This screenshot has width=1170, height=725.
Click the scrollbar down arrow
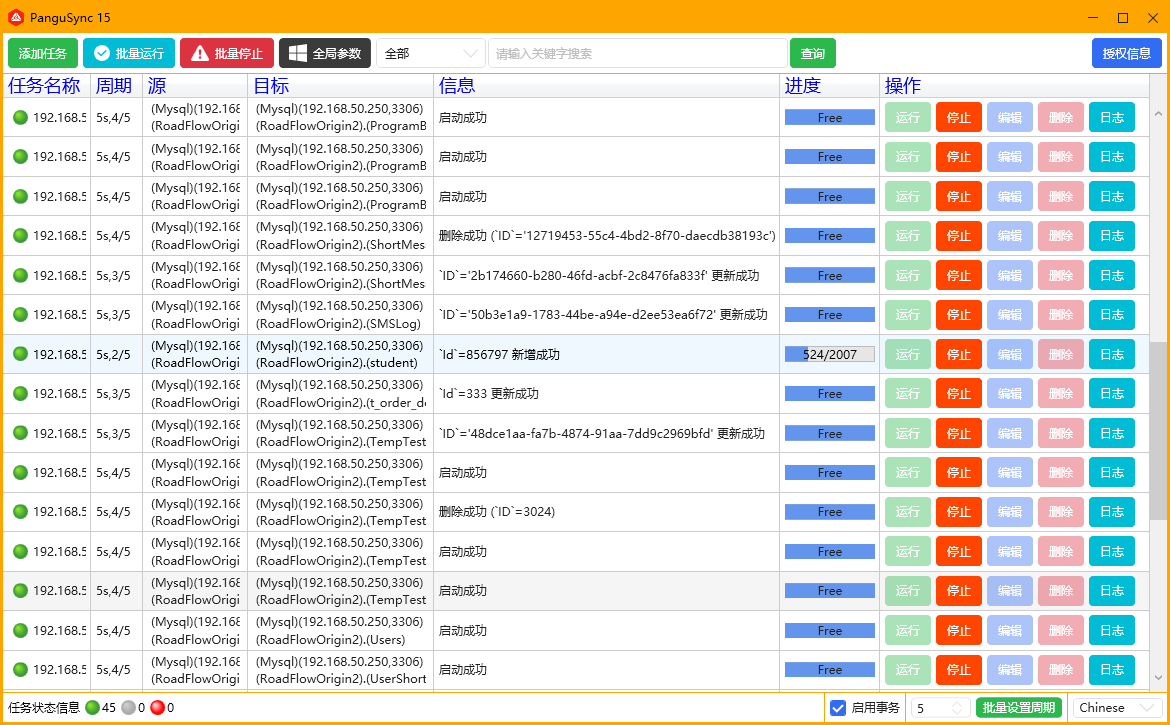point(1158,677)
